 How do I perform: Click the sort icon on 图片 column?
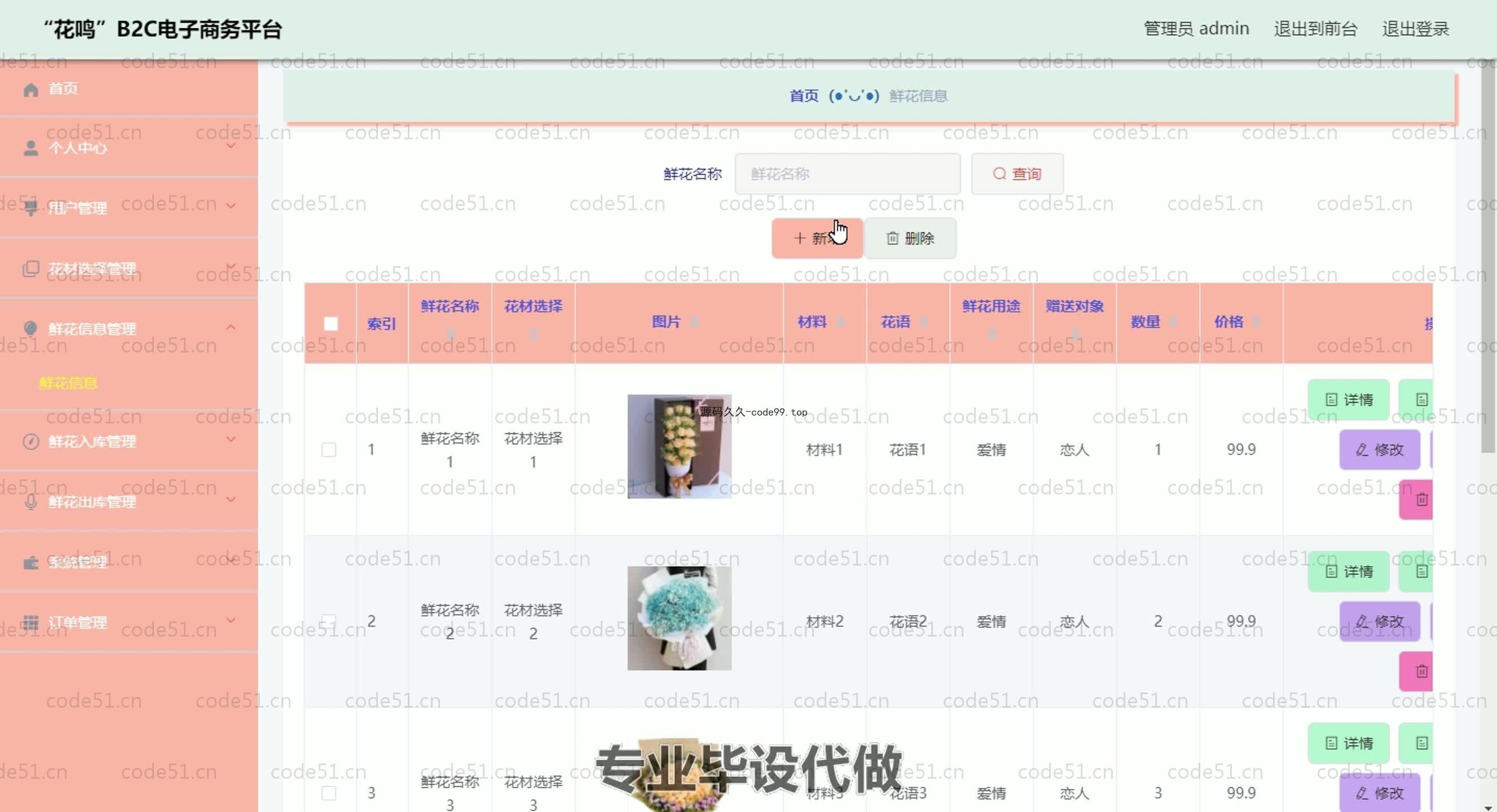coord(694,323)
